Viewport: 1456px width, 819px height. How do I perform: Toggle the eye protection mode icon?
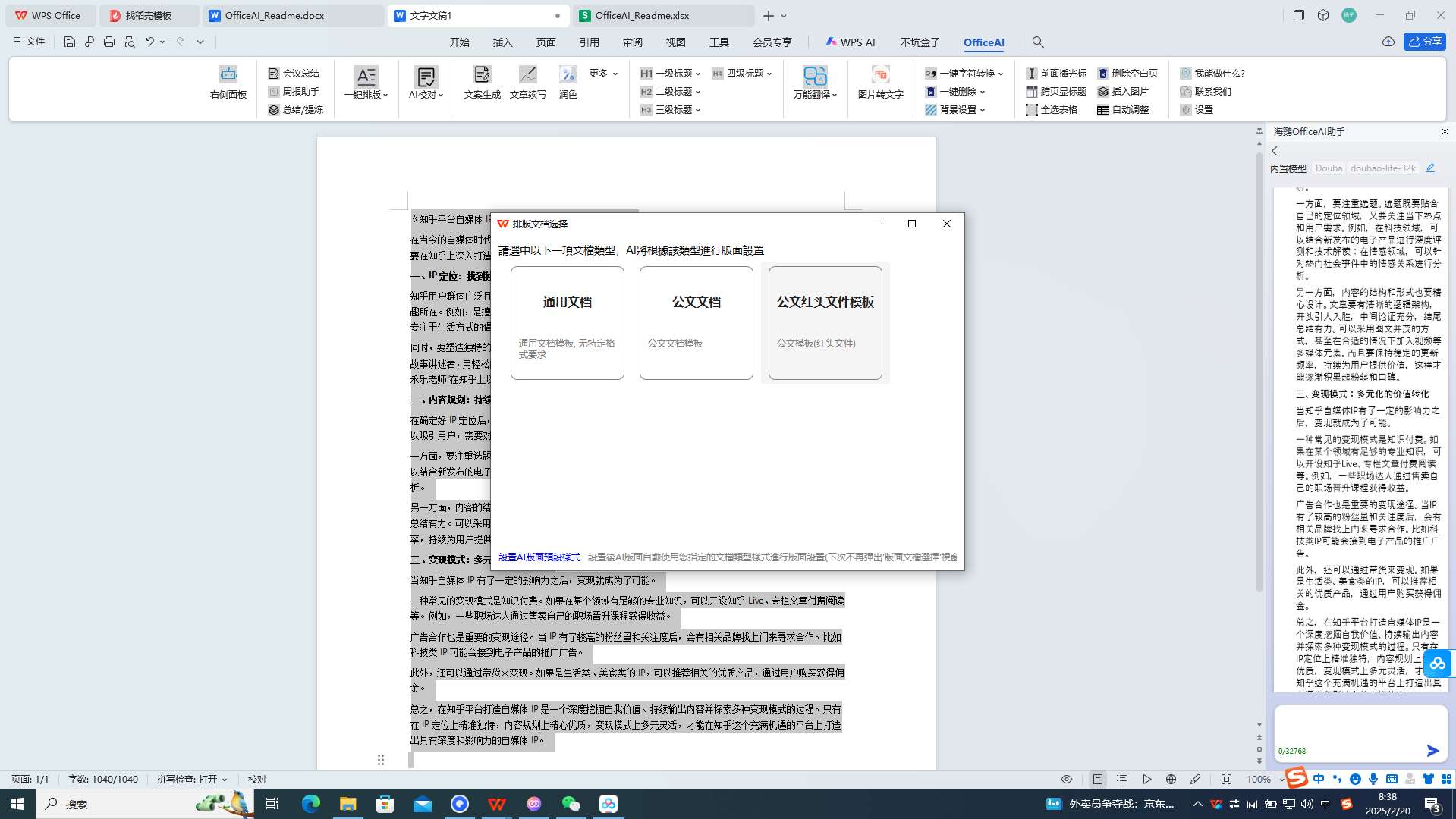[1067, 780]
